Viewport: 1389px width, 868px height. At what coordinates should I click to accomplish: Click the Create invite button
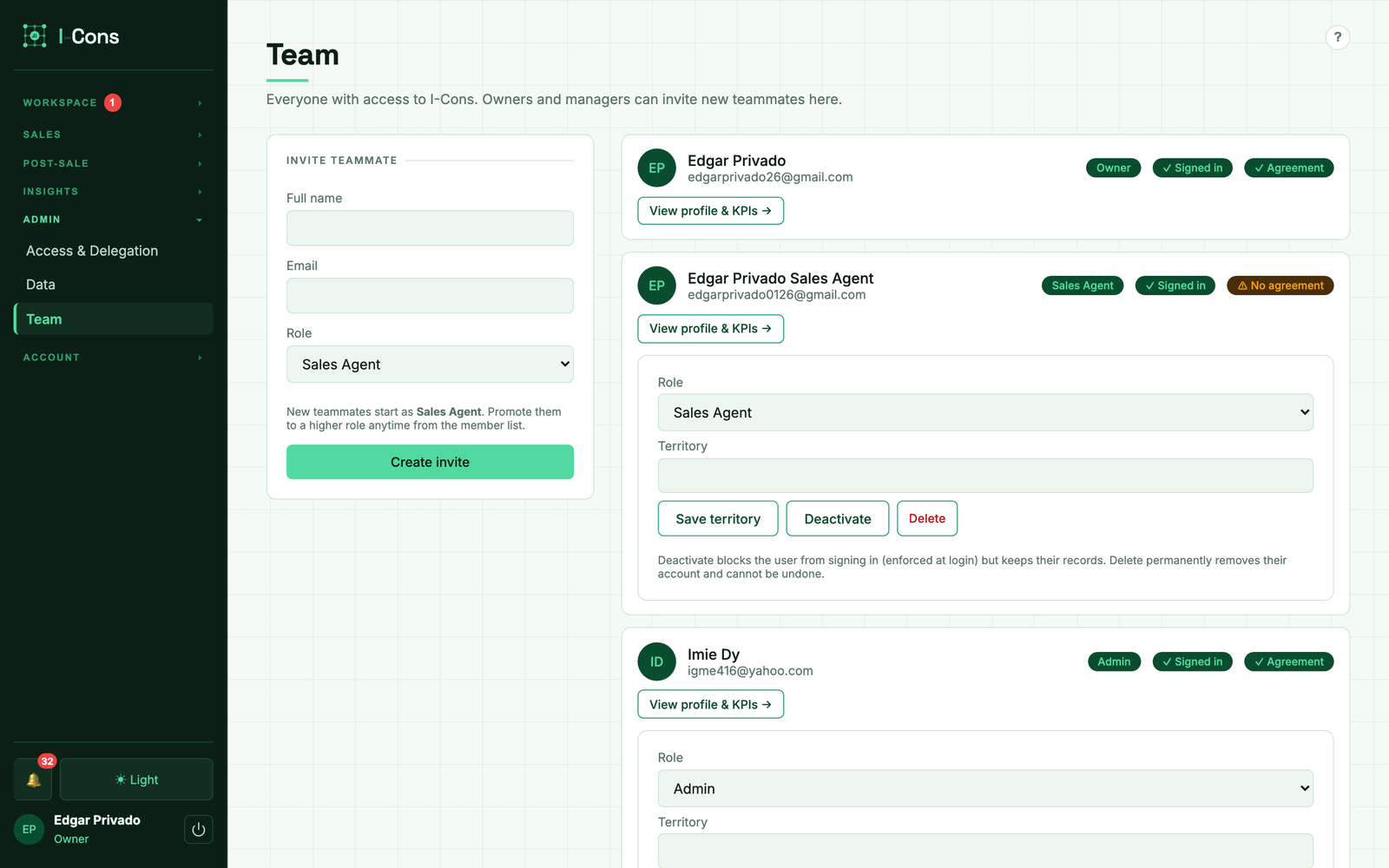(430, 462)
